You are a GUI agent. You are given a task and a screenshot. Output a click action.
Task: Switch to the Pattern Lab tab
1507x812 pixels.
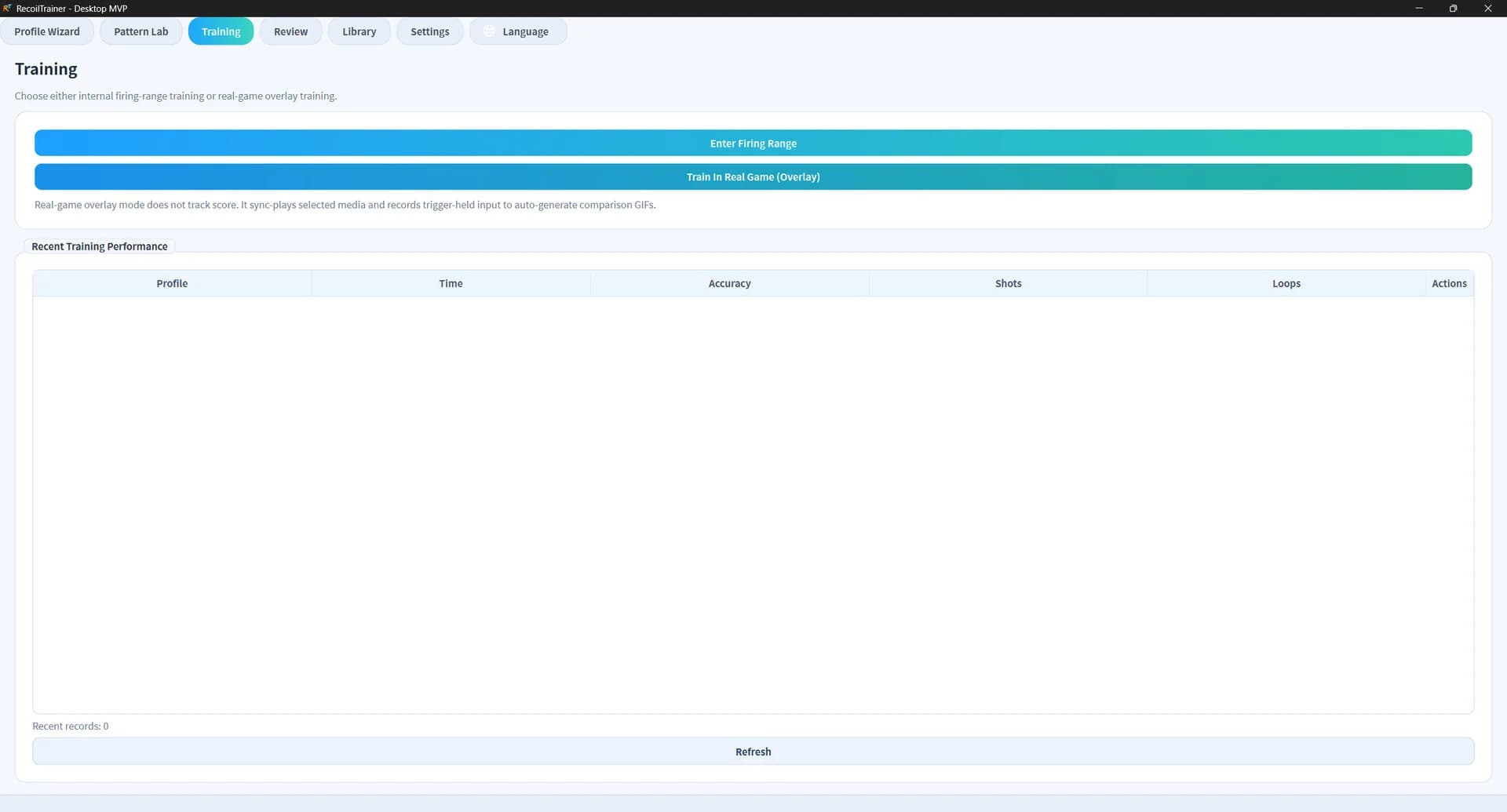pyautogui.click(x=141, y=31)
